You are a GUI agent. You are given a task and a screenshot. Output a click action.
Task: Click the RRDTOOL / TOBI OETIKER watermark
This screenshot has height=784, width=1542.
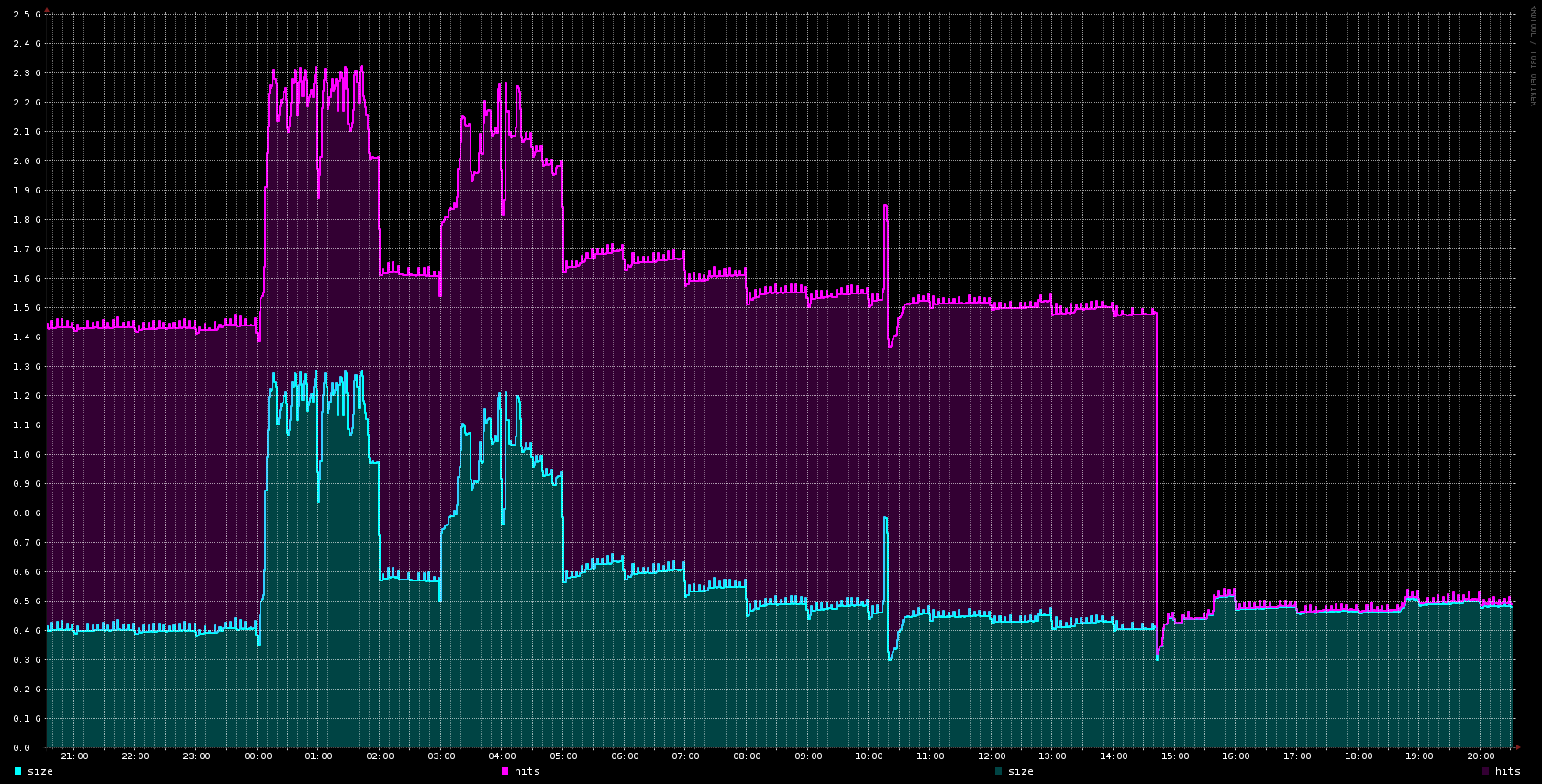[x=1532, y=55]
